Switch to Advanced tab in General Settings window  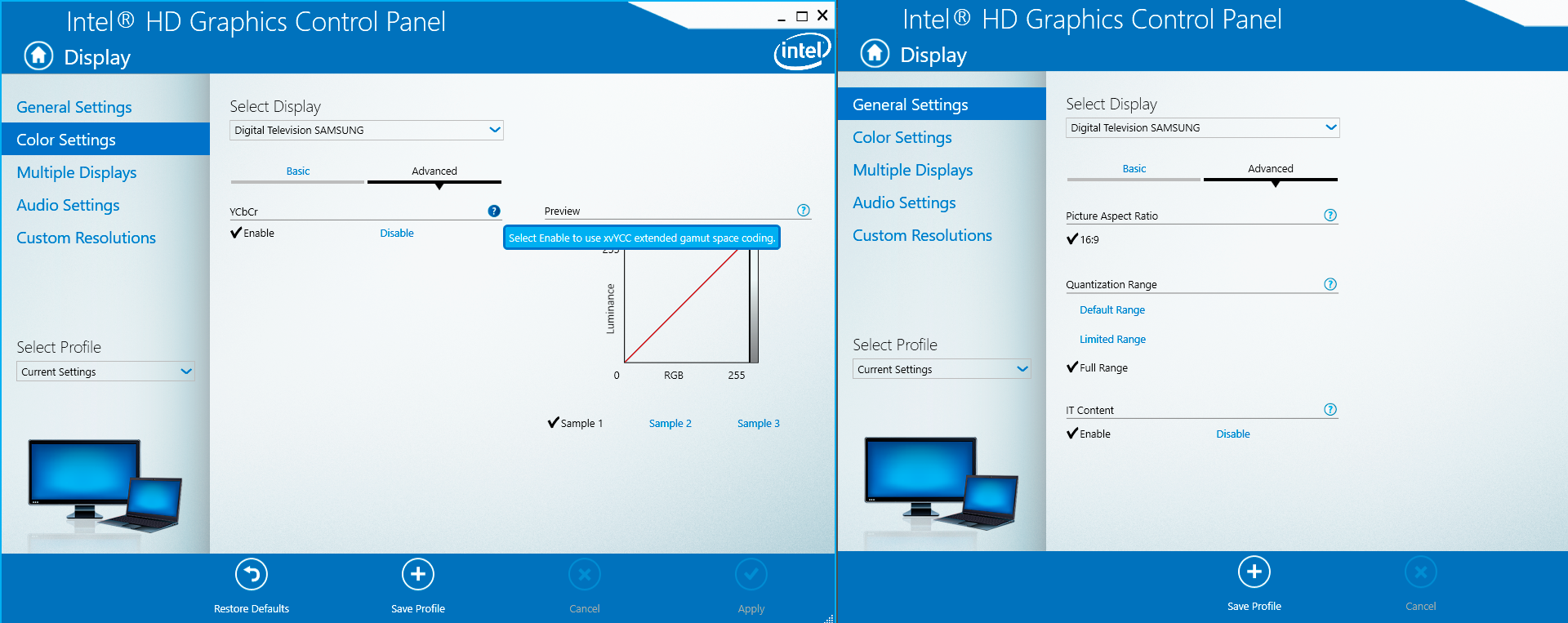tap(1271, 169)
